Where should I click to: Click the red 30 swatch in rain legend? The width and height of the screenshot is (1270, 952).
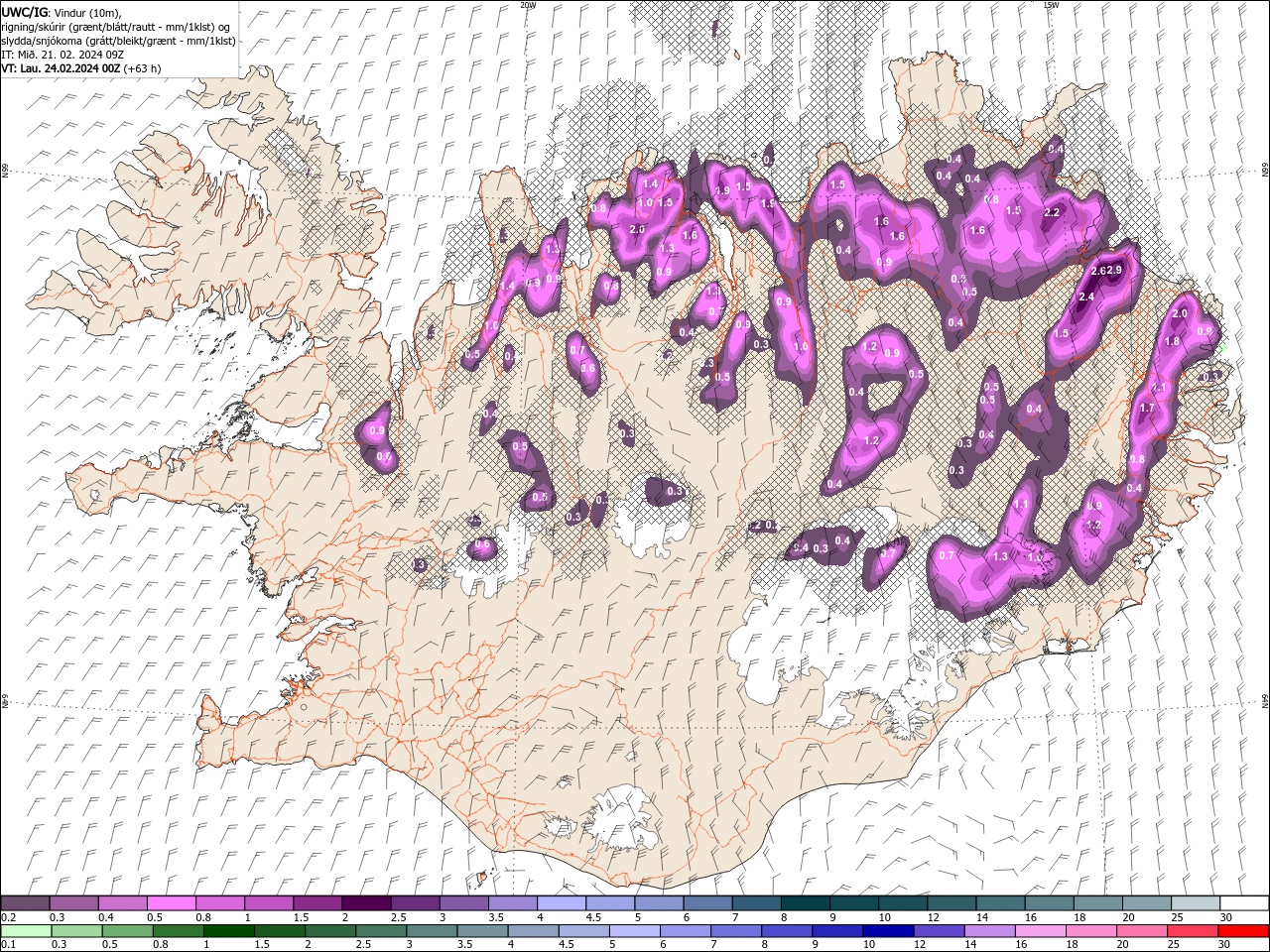pyautogui.click(x=1244, y=931)
